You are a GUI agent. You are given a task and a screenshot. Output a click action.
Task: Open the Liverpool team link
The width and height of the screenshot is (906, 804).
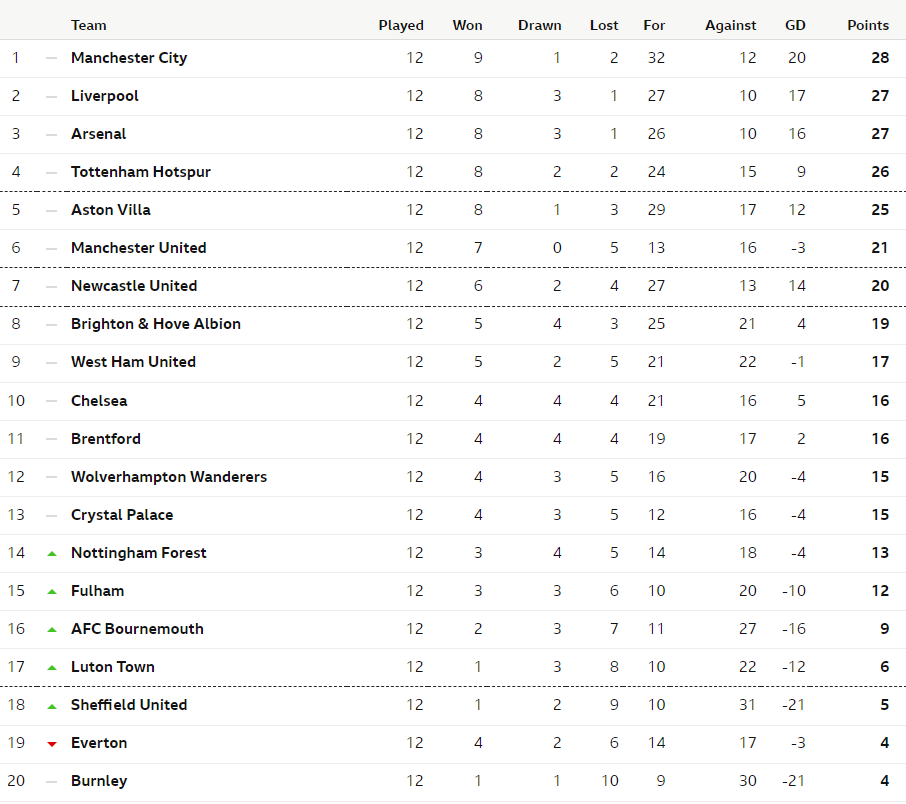pos(105,96)
